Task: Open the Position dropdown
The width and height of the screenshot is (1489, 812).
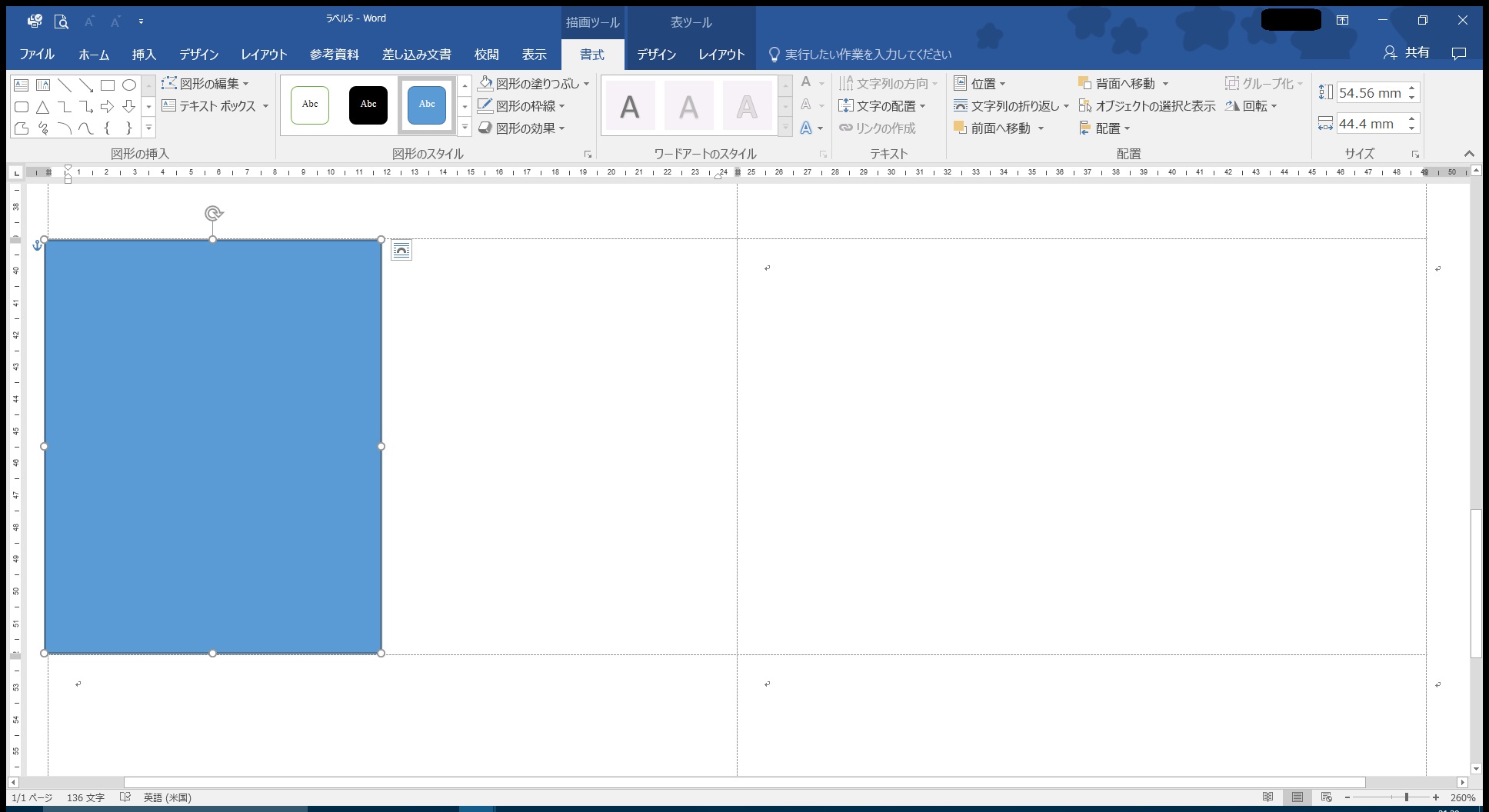Action: 980,84
